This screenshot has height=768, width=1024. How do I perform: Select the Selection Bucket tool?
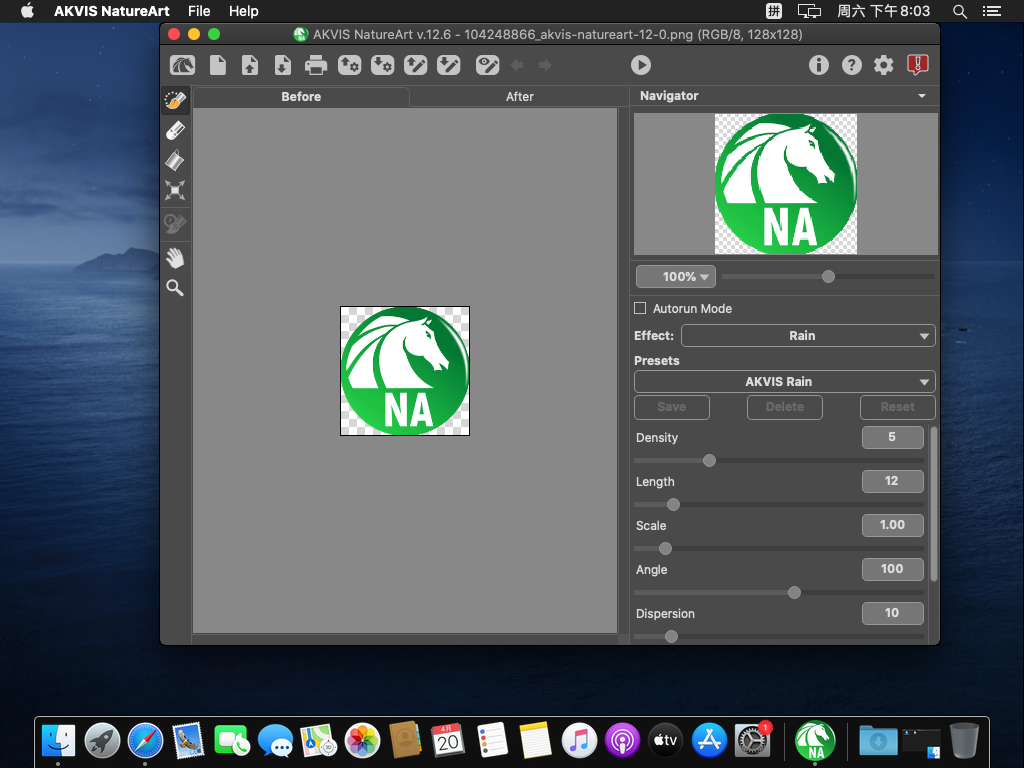coord(175,161)
